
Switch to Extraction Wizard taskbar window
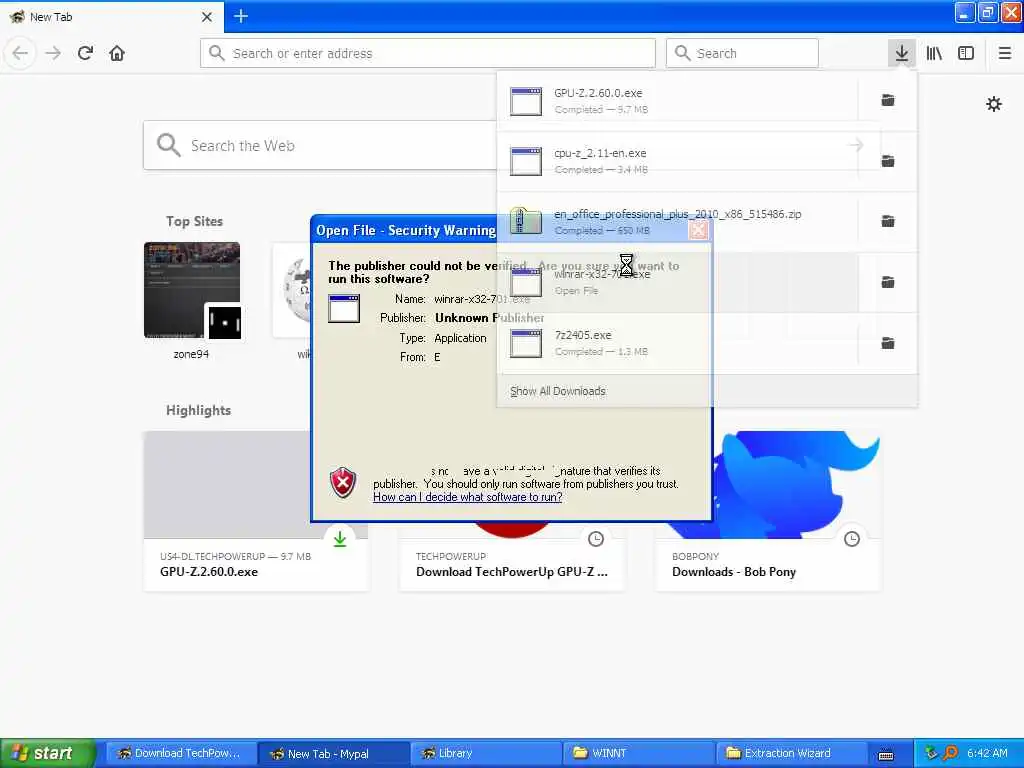pyautogui.click(x=792, y=753)
